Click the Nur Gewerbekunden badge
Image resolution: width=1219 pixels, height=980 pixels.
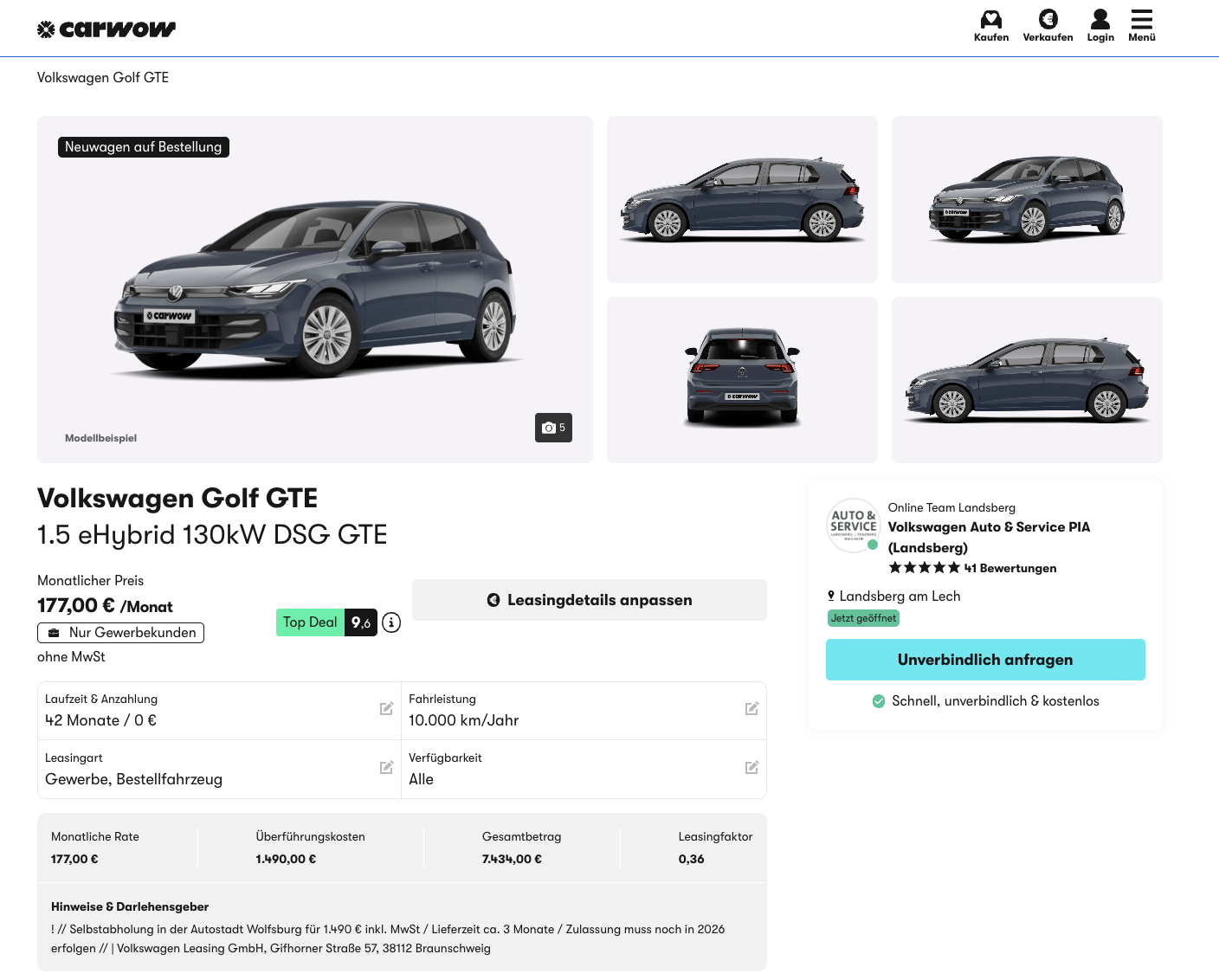click(120, 633)
